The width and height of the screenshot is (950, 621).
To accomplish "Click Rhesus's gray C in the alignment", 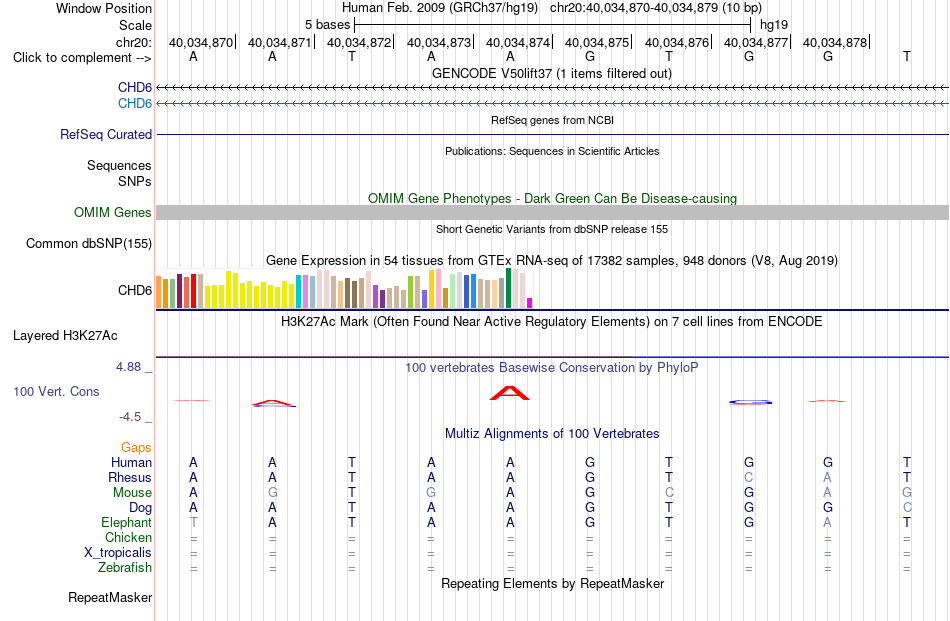I will [749, 477].
